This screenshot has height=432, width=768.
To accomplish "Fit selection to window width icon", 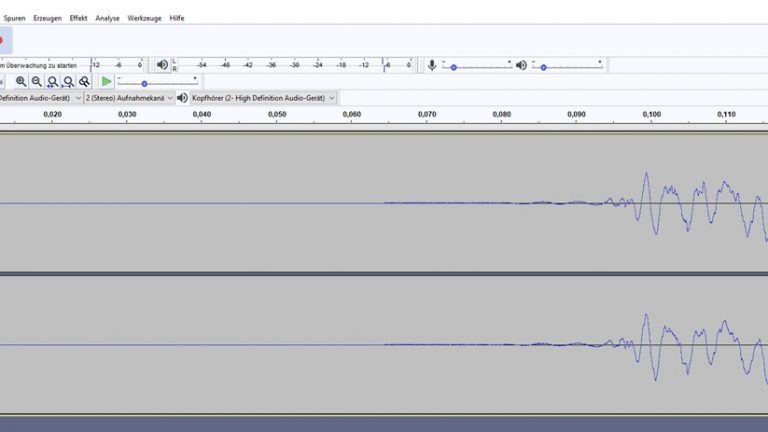I will [x=52, y=82].
